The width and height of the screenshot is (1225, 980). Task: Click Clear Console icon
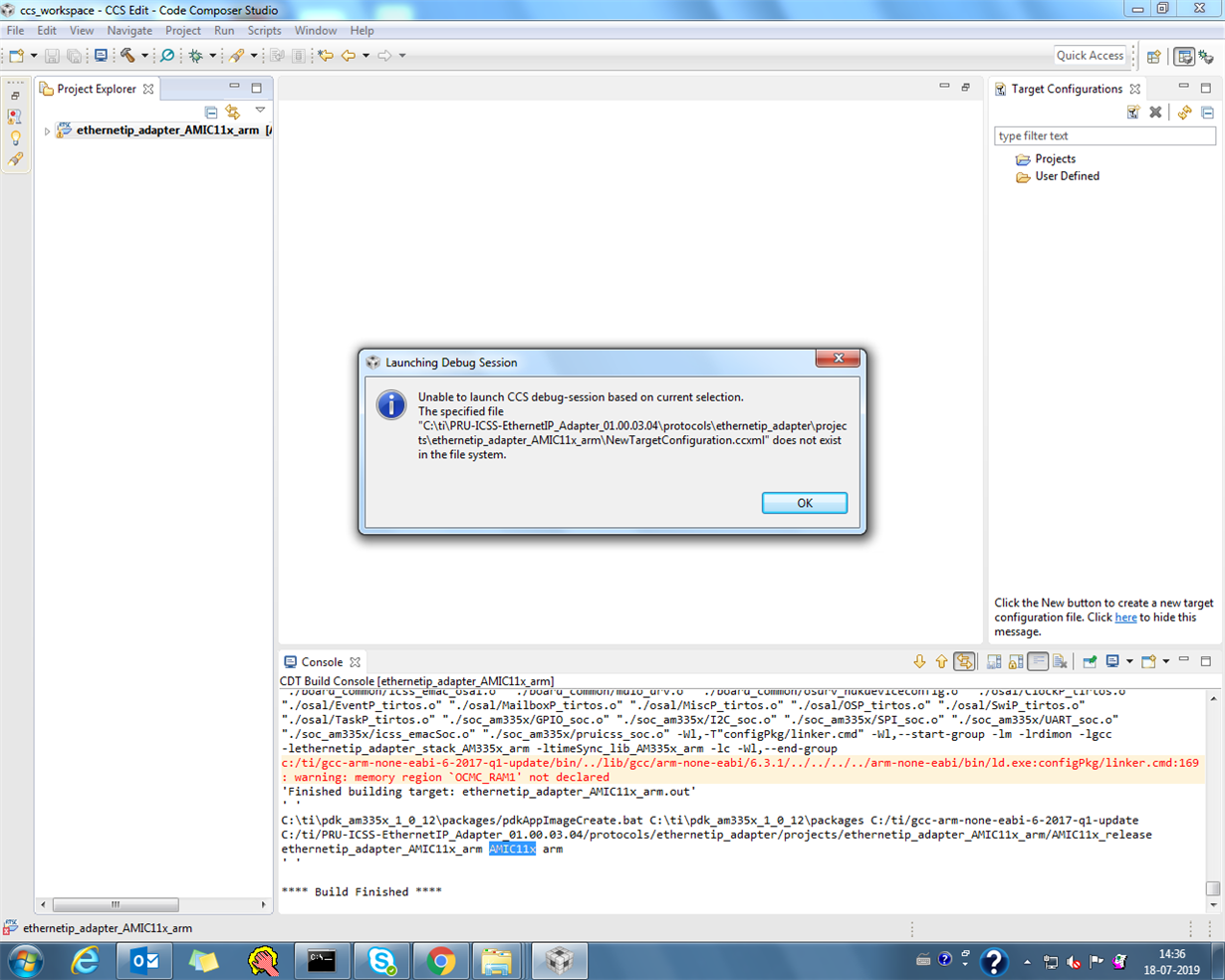point(1060,661)
